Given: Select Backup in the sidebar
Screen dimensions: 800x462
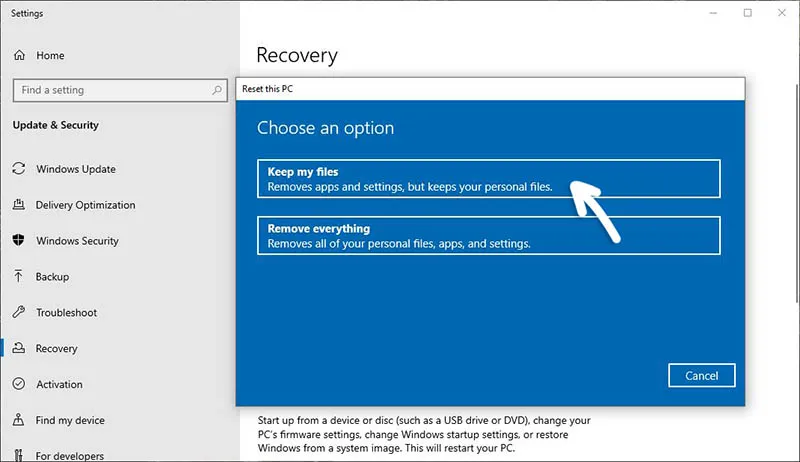Looking at the screenshot, I should tap(53, 277).
